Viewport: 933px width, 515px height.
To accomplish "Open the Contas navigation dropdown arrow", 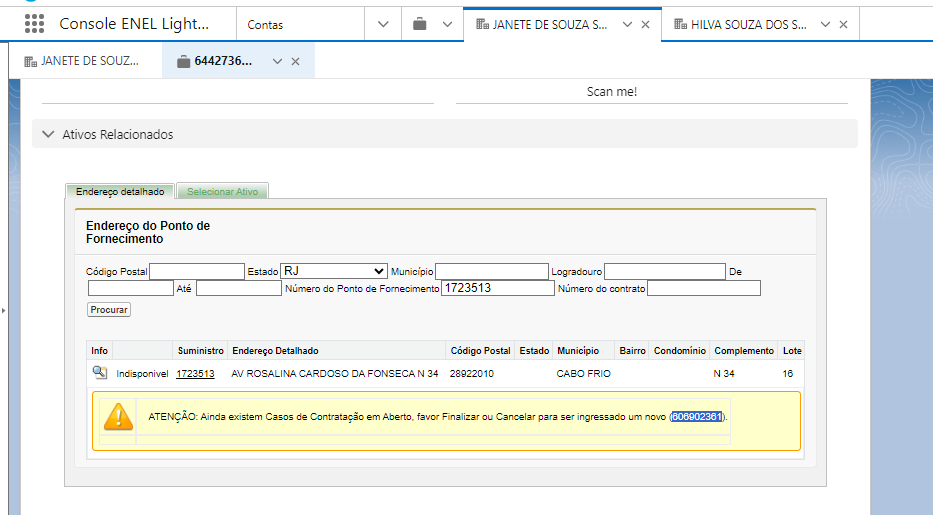I will [x=383, y=24].
